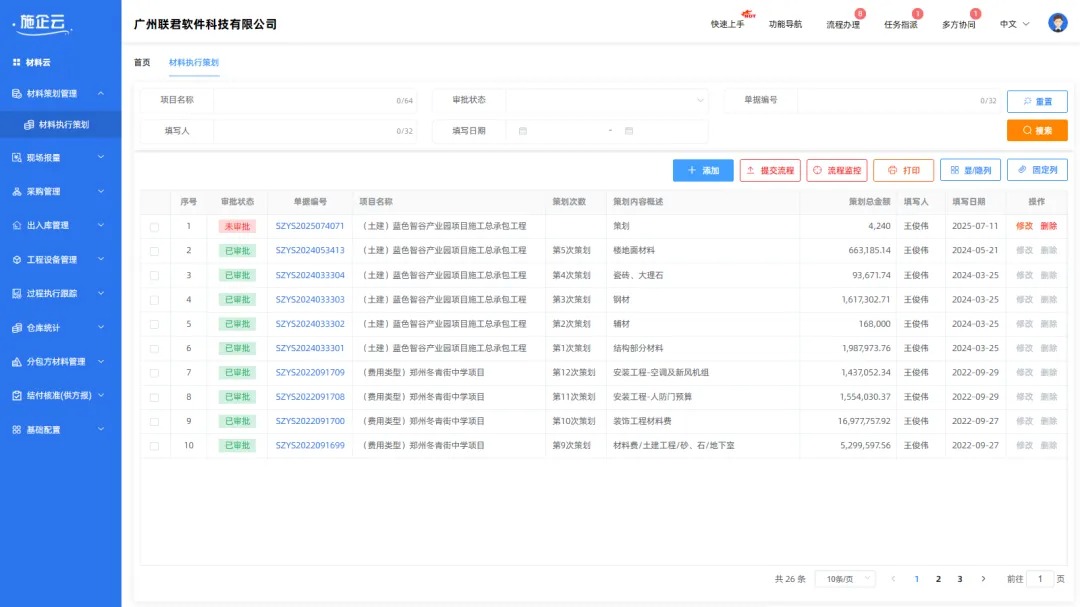Switch to the 首页 tab
This screenshot has height=607, width=1080.
pos(142,62)
